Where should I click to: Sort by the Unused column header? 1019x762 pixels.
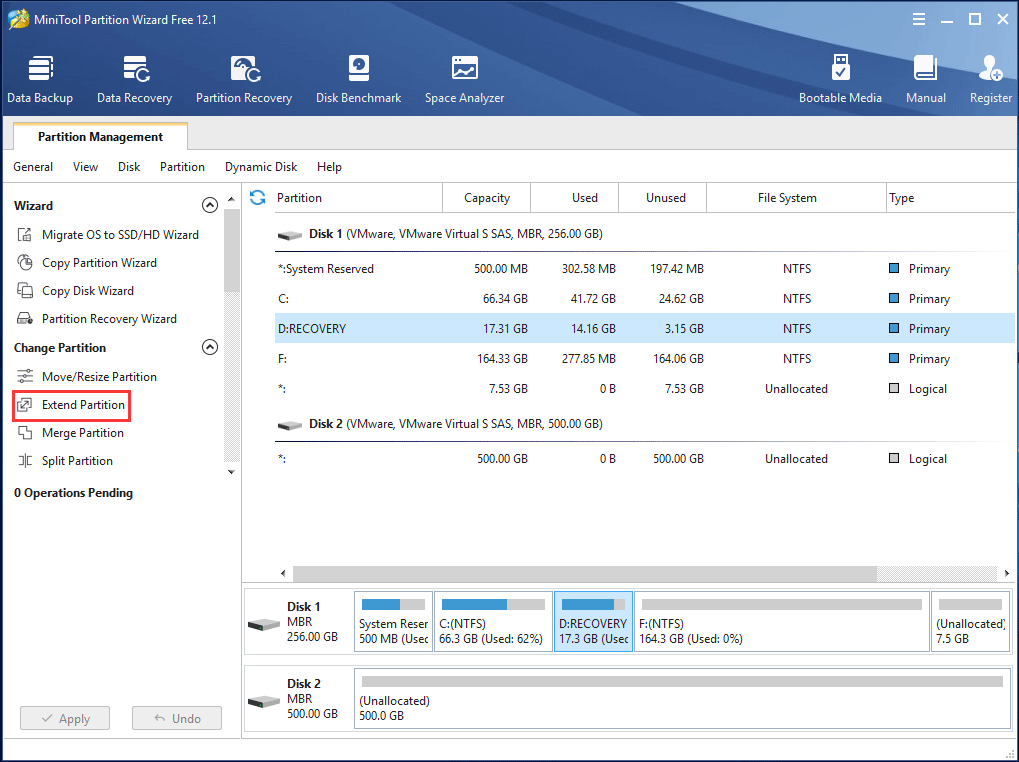pos(662,197)
